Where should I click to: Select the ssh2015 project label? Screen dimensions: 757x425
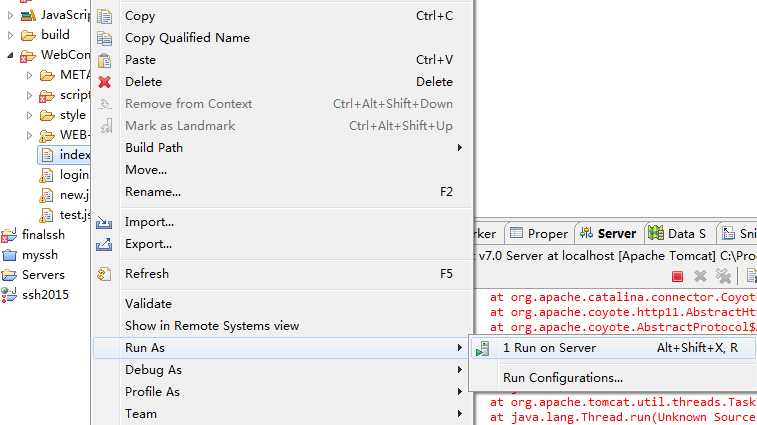[x=45, y=295]
